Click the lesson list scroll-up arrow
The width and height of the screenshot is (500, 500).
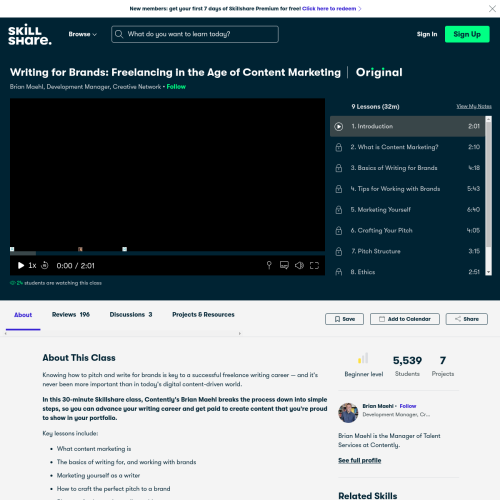point(488,119)
